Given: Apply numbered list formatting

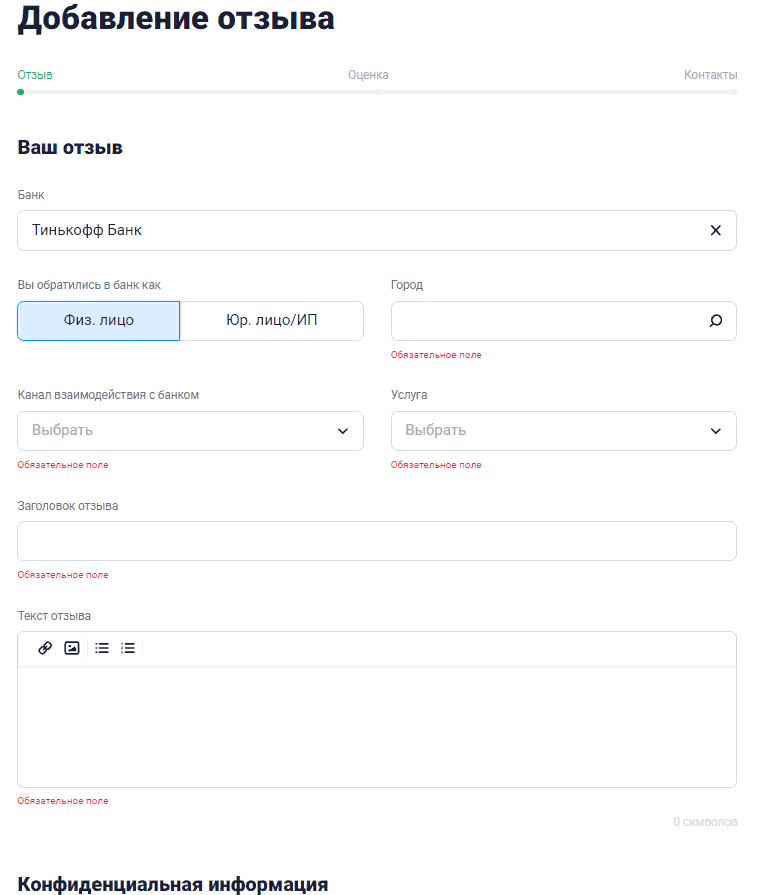Looking at the screenshot, I should click(128, 648).
